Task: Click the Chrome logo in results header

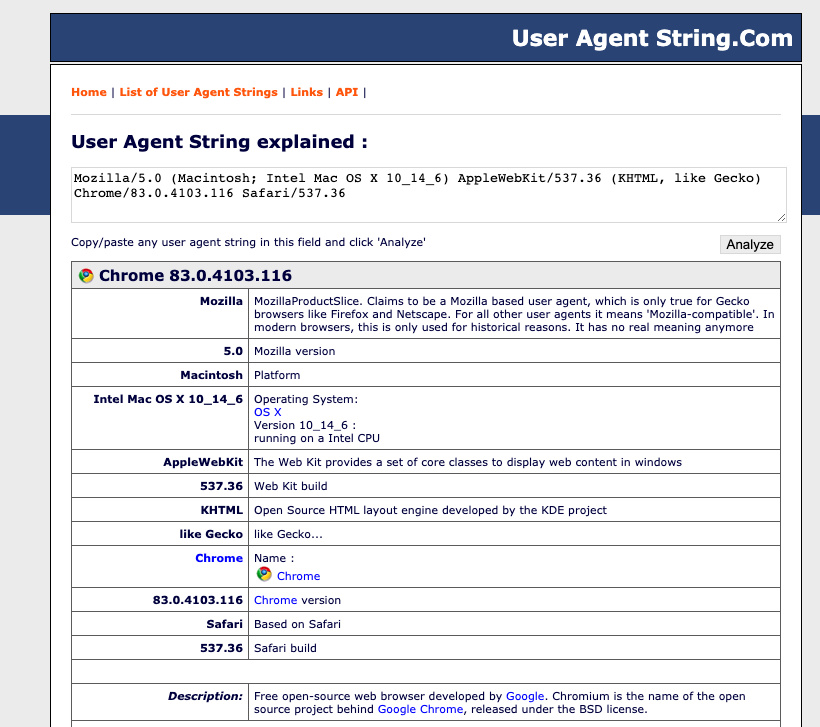Action: click(x=86, y=276)
